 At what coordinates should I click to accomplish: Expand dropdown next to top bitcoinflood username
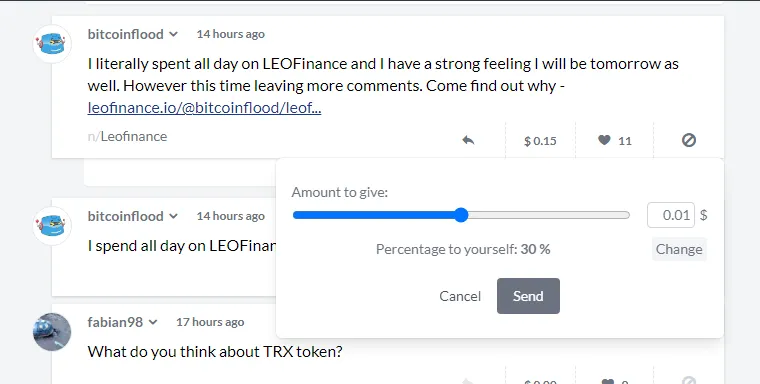(x=174, y=34)
